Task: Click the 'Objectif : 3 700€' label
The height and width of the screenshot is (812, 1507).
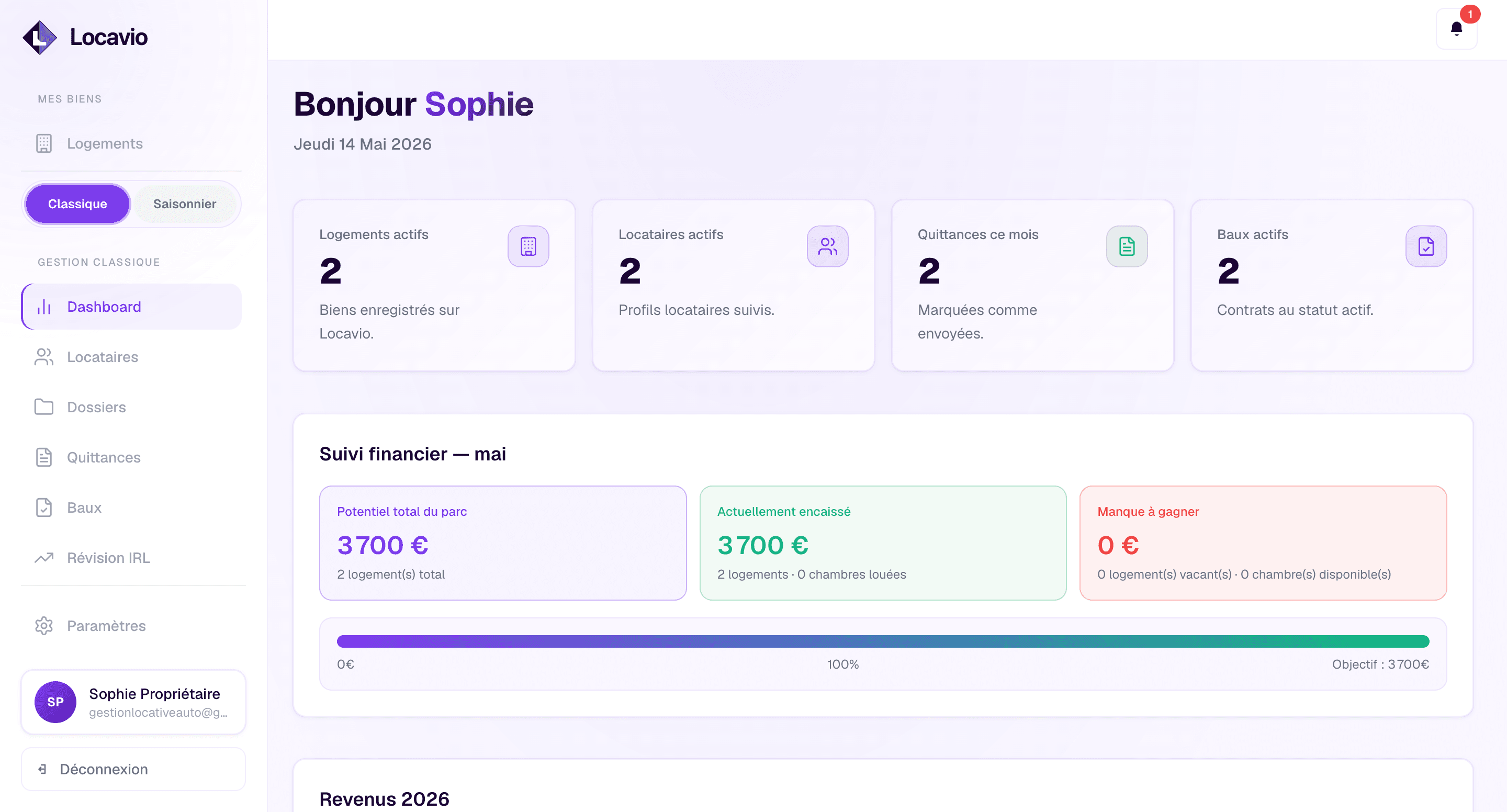Action: 1381,664
